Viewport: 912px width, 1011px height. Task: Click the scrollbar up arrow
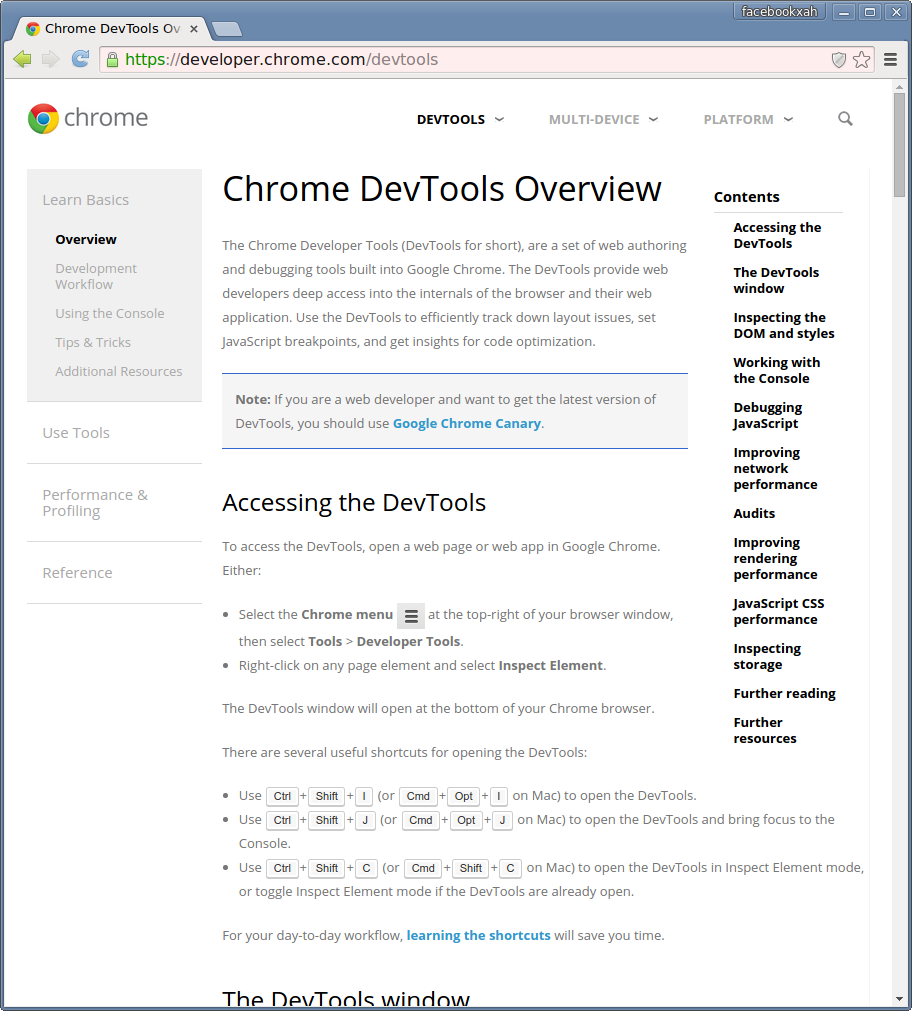pos(899,86)
